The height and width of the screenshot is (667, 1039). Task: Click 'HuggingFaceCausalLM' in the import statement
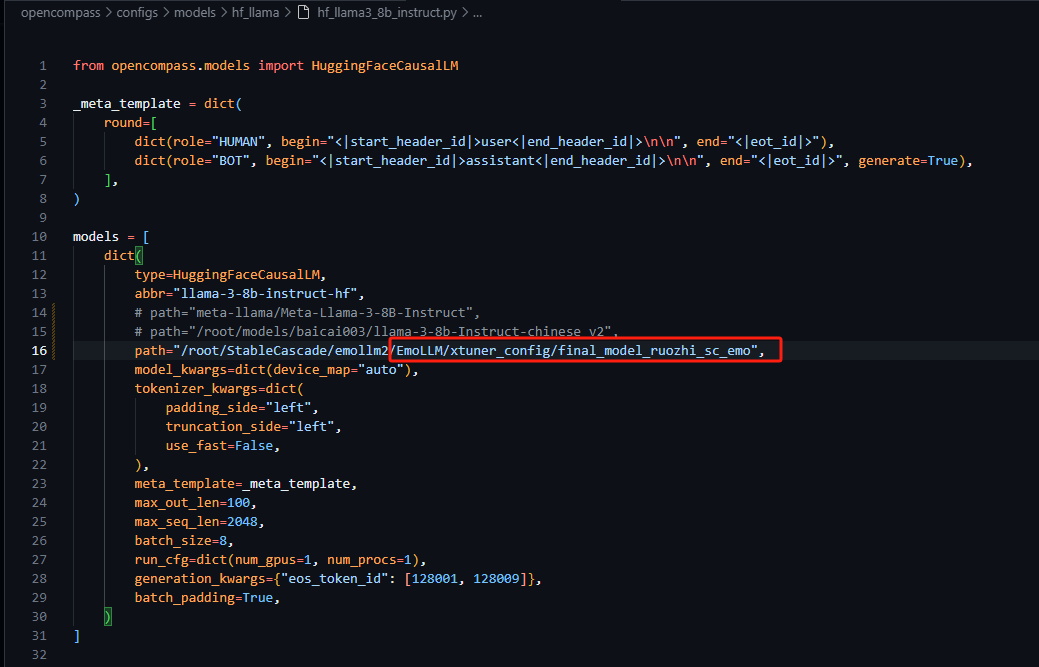386,65
